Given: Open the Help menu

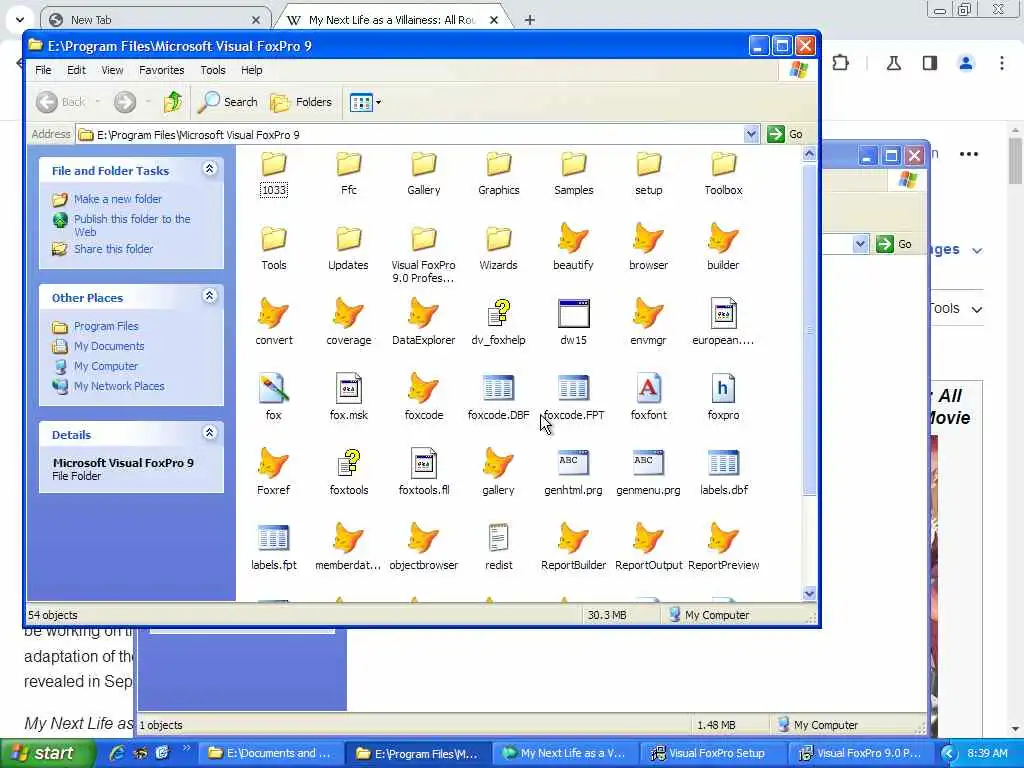Looking at the screenshot, I should [x=251, y=70].
